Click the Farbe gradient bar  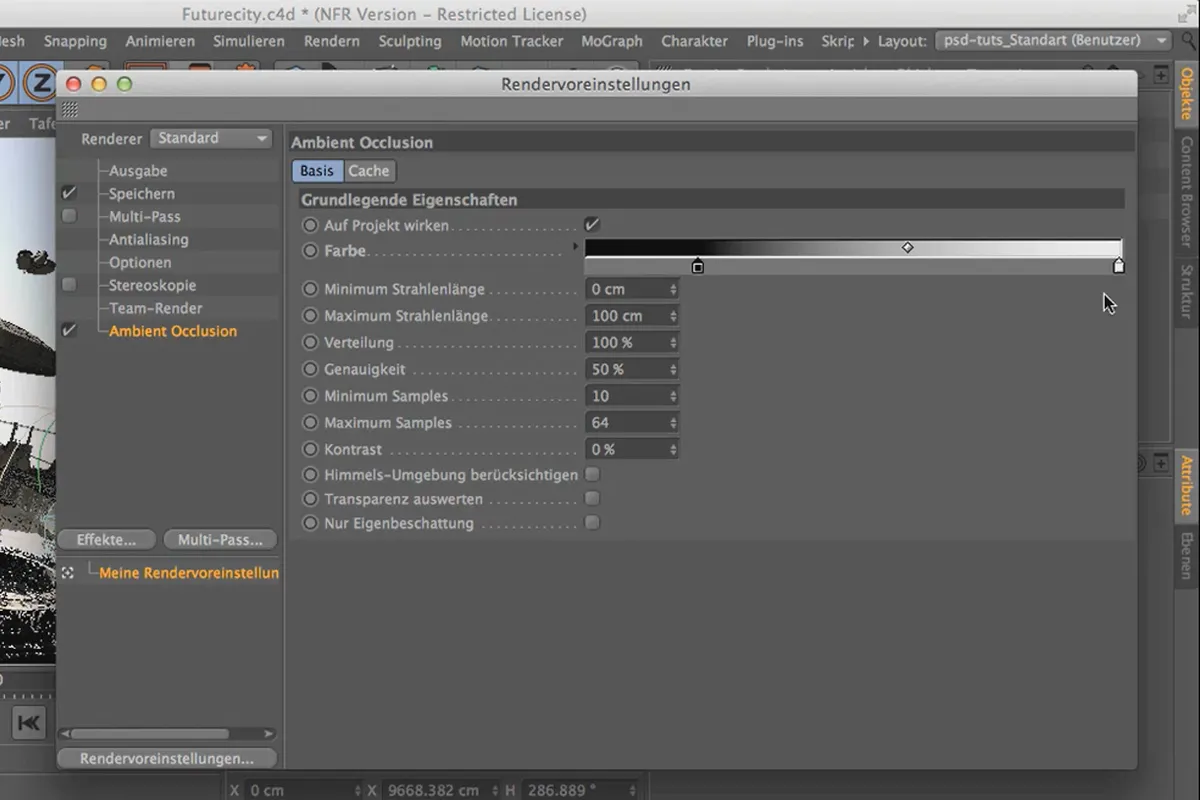(x=853, y=248)
